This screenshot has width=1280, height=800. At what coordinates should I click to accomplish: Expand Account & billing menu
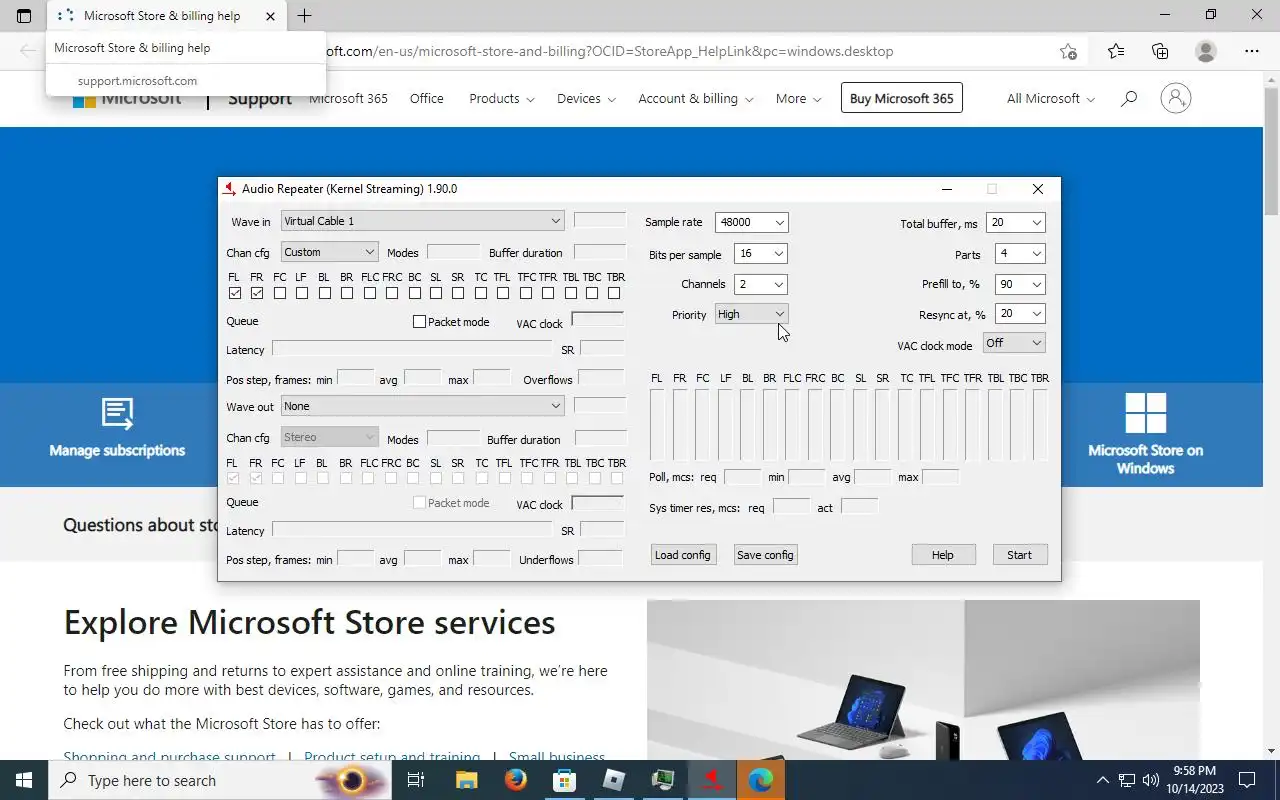696,98
